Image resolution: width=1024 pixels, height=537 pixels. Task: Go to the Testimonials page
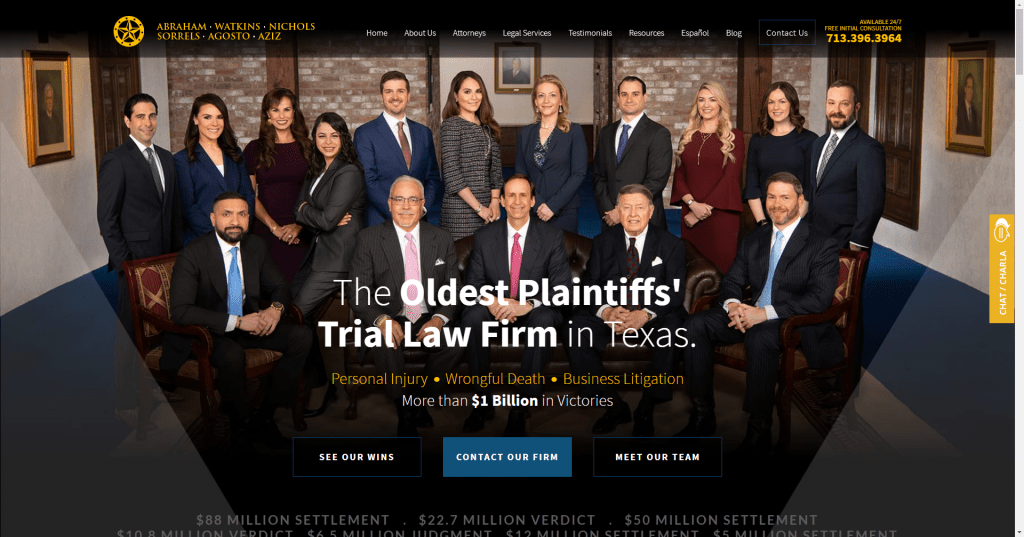(590, 33)
